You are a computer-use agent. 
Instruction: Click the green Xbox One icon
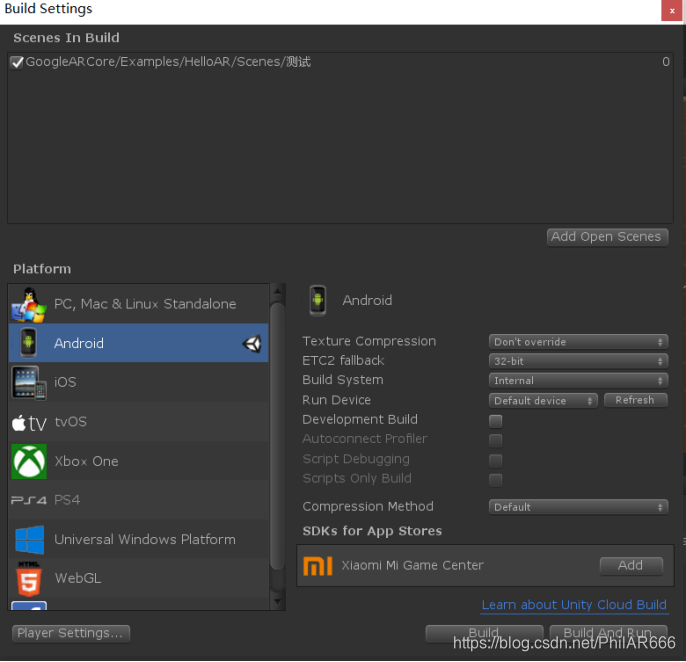(29, 461)
